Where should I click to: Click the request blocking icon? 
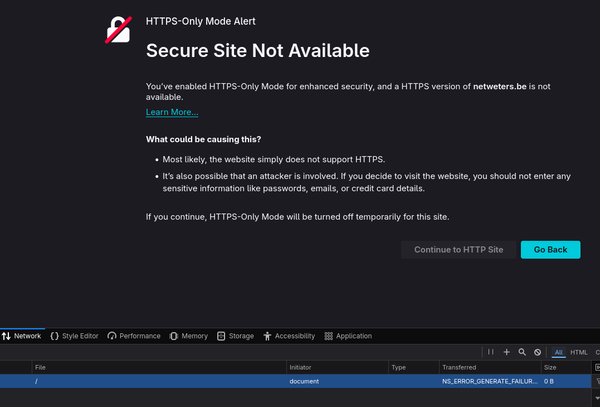tap(537, 353)
